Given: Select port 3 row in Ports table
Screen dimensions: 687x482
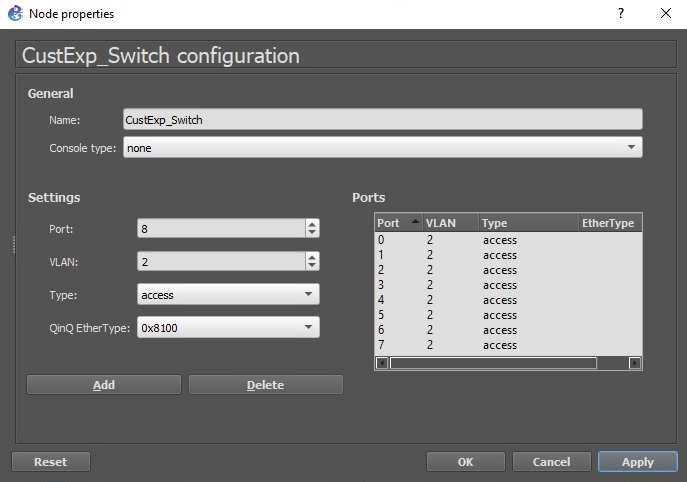Looking at the screenshot, I should (x=508, y=285).
